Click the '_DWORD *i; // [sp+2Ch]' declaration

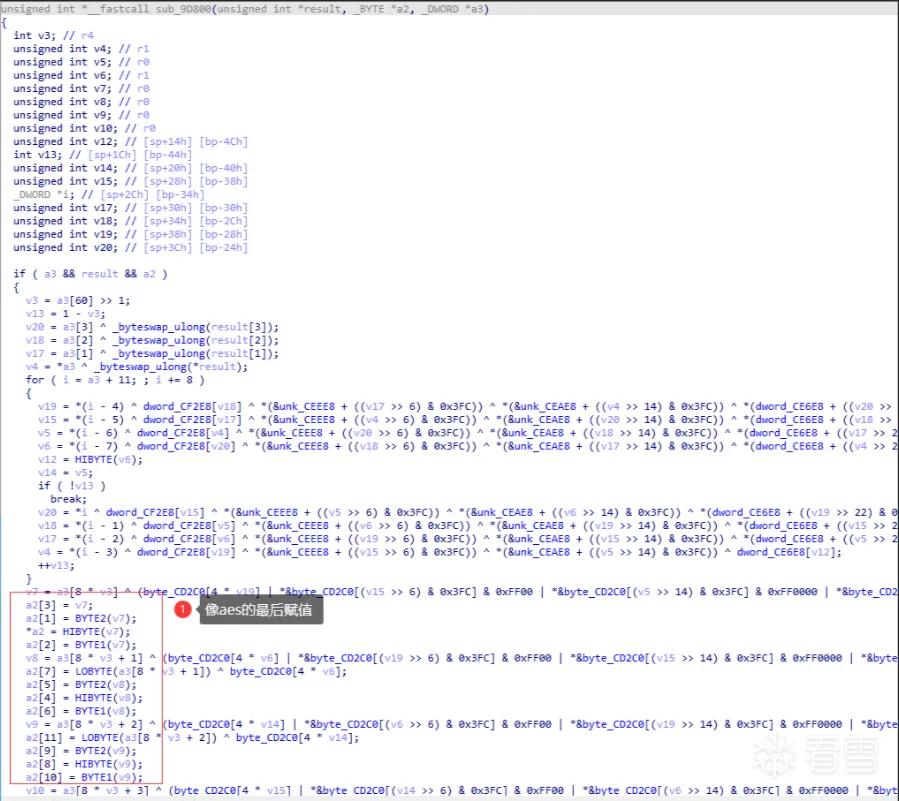click(x=109, y=194)
